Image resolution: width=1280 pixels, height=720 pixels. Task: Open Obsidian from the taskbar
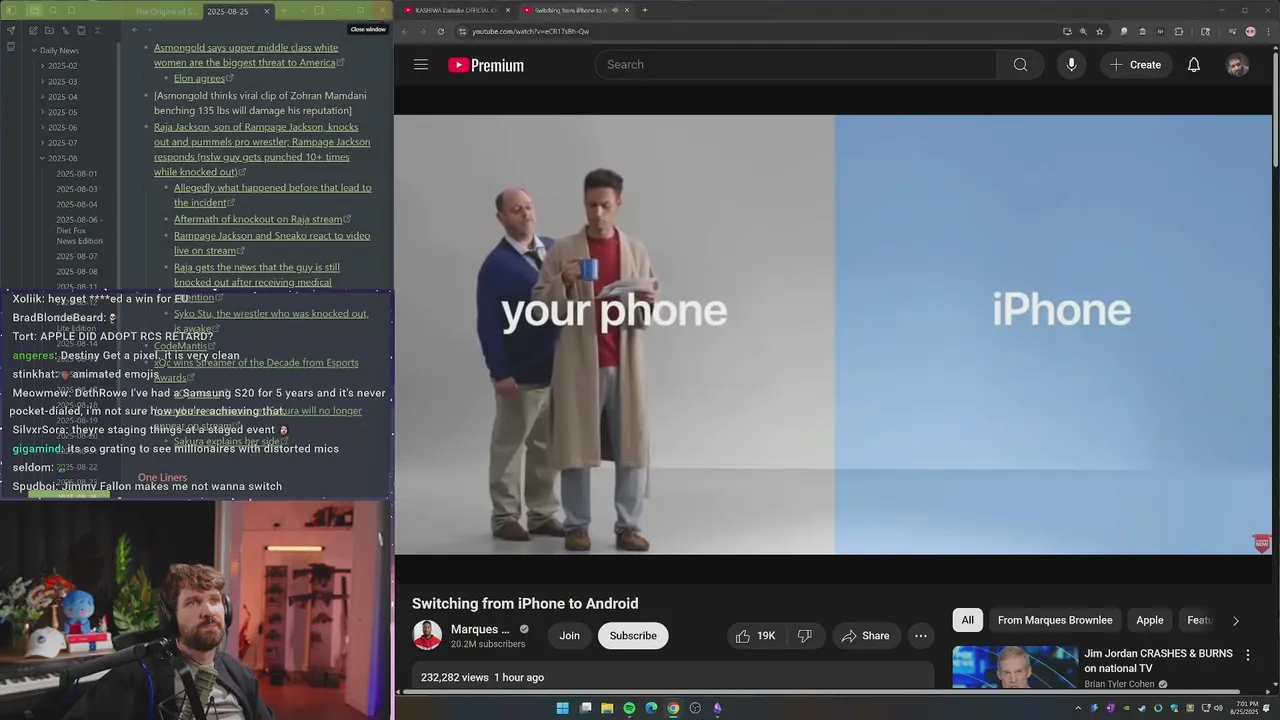click(x=717, y=708)
